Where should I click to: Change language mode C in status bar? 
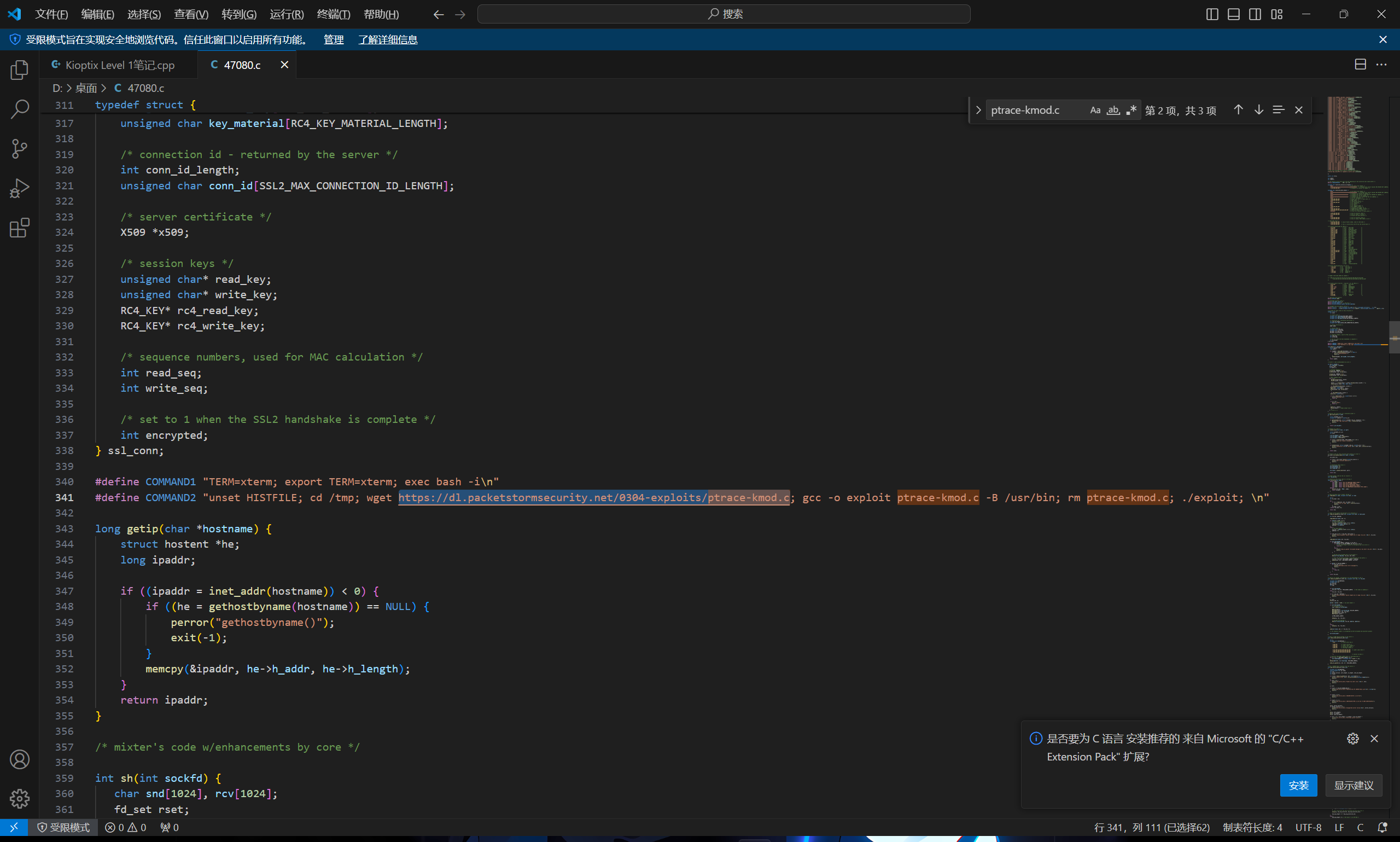coord(1360,827)
